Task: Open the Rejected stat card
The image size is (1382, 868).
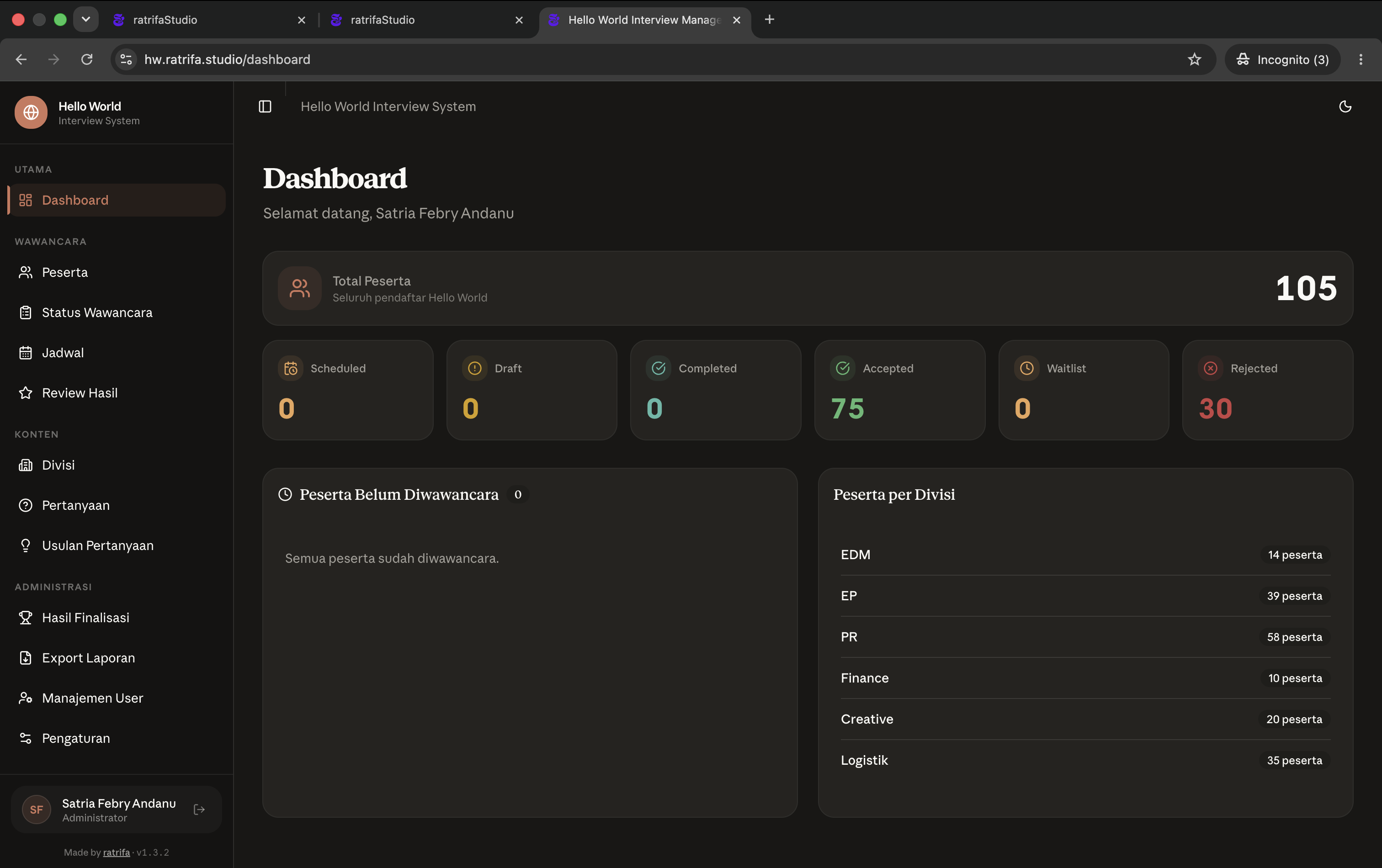Action: tap(1267, 390)
